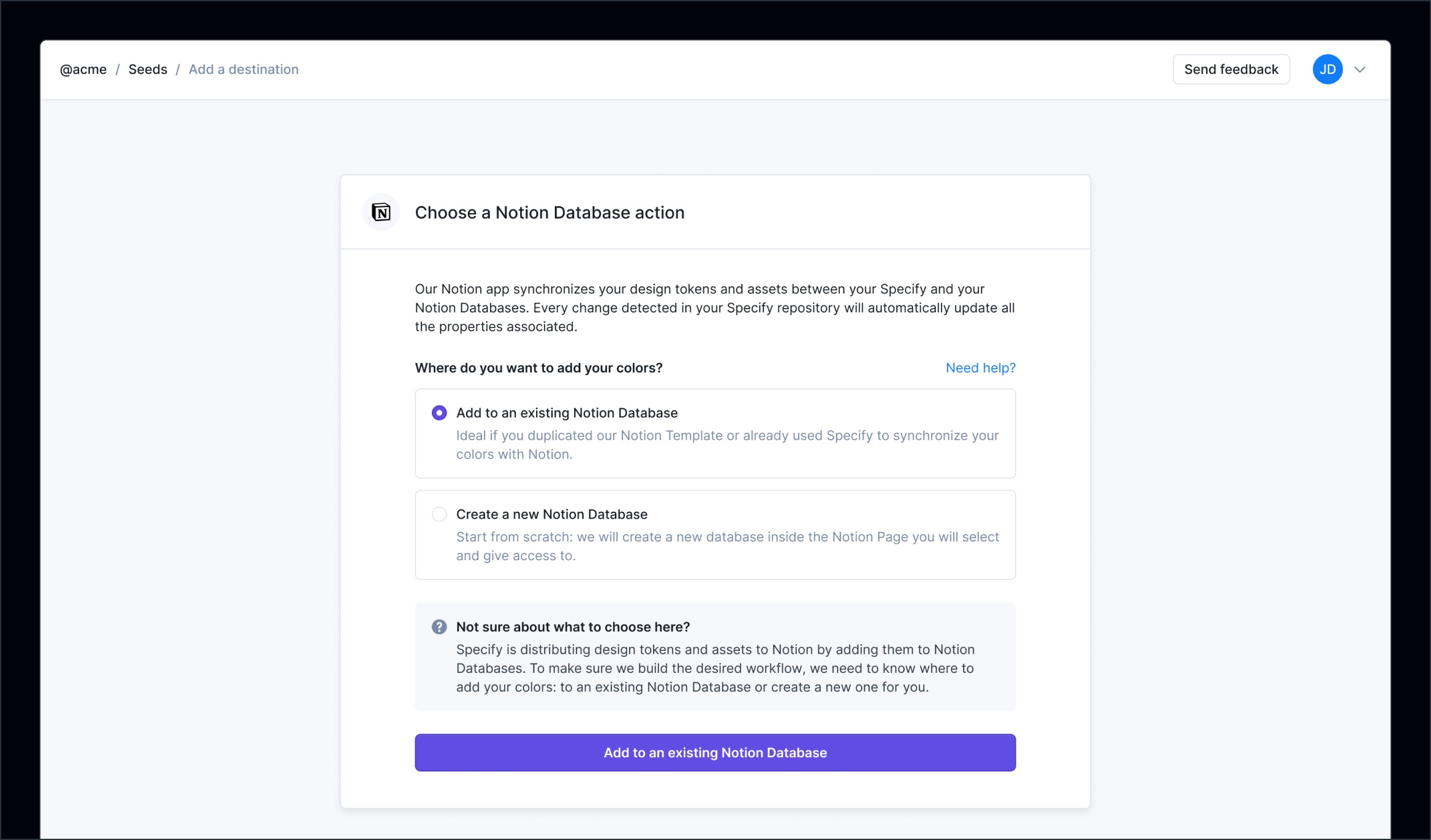1431x840 pixels.
Task: Expand the account menu chevron
Action: point(1360,70)
